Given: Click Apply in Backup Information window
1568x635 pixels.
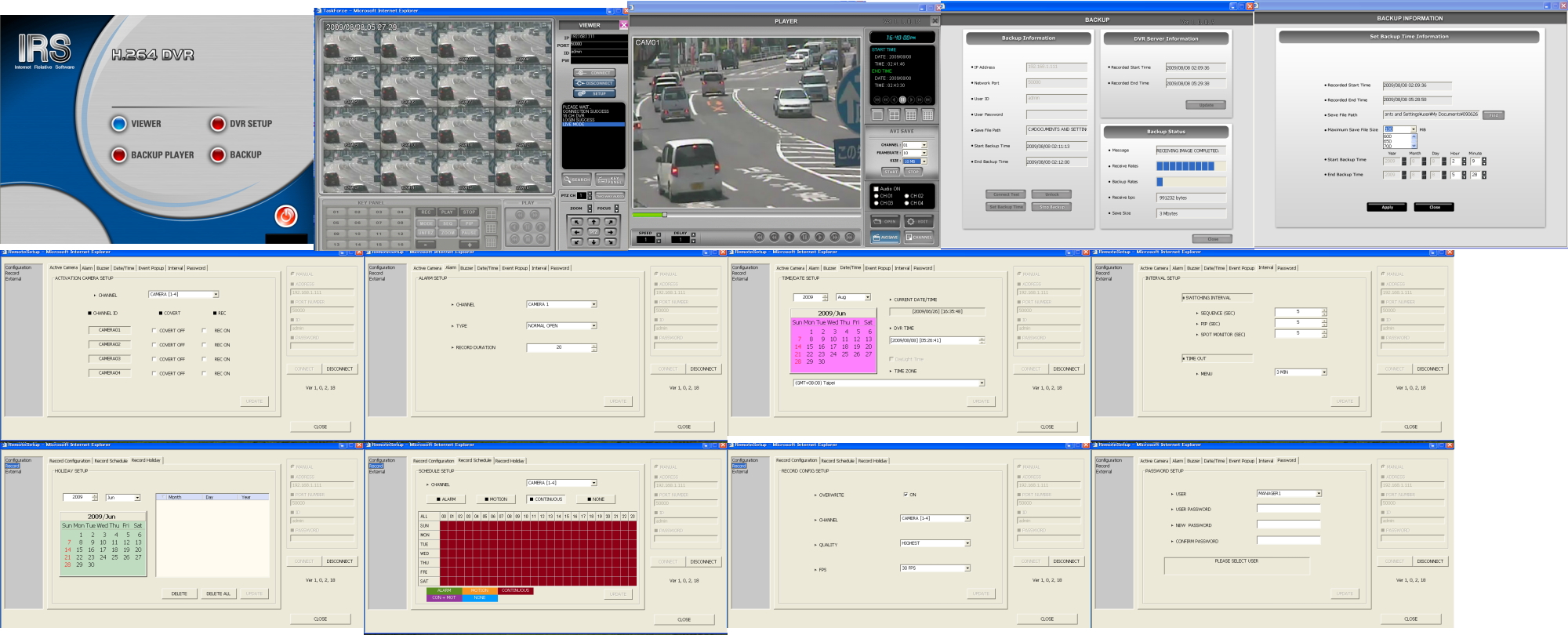Looking at the screenshot, I should pyautogui.click(x=1387, y=208).
